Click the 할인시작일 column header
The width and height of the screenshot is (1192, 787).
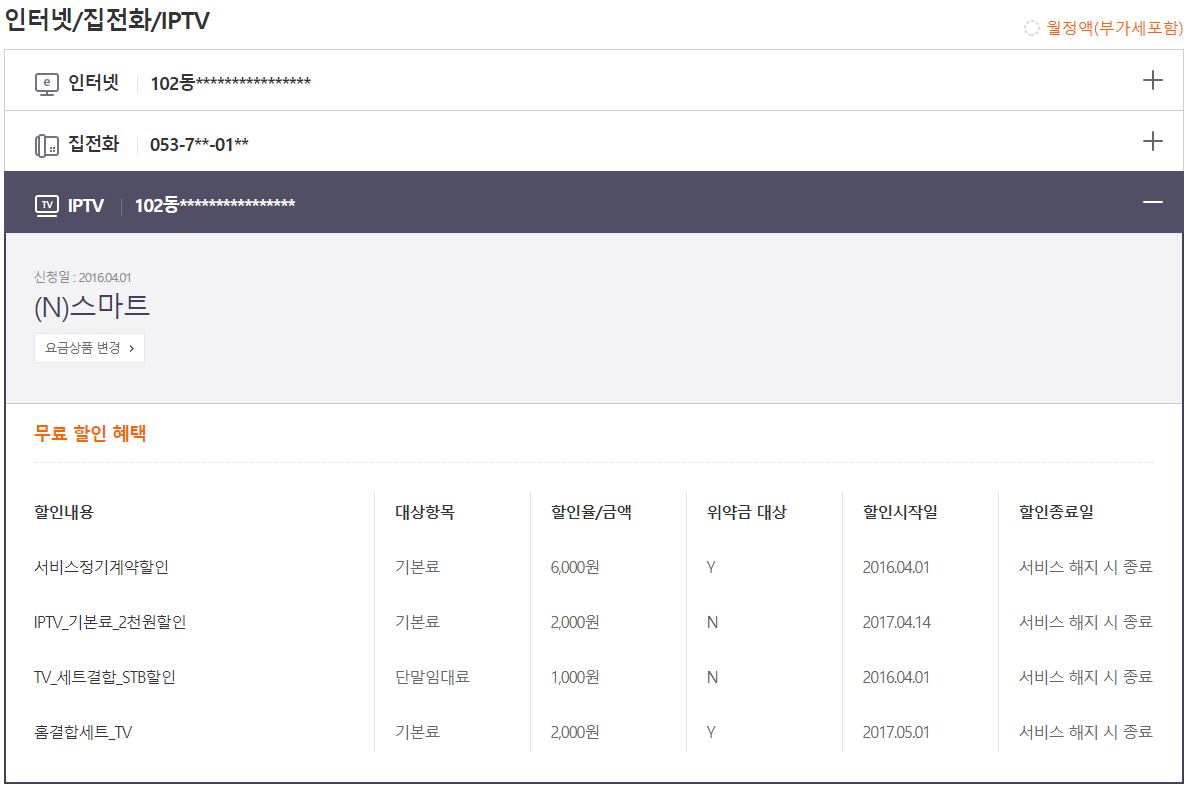click(900, 512)
